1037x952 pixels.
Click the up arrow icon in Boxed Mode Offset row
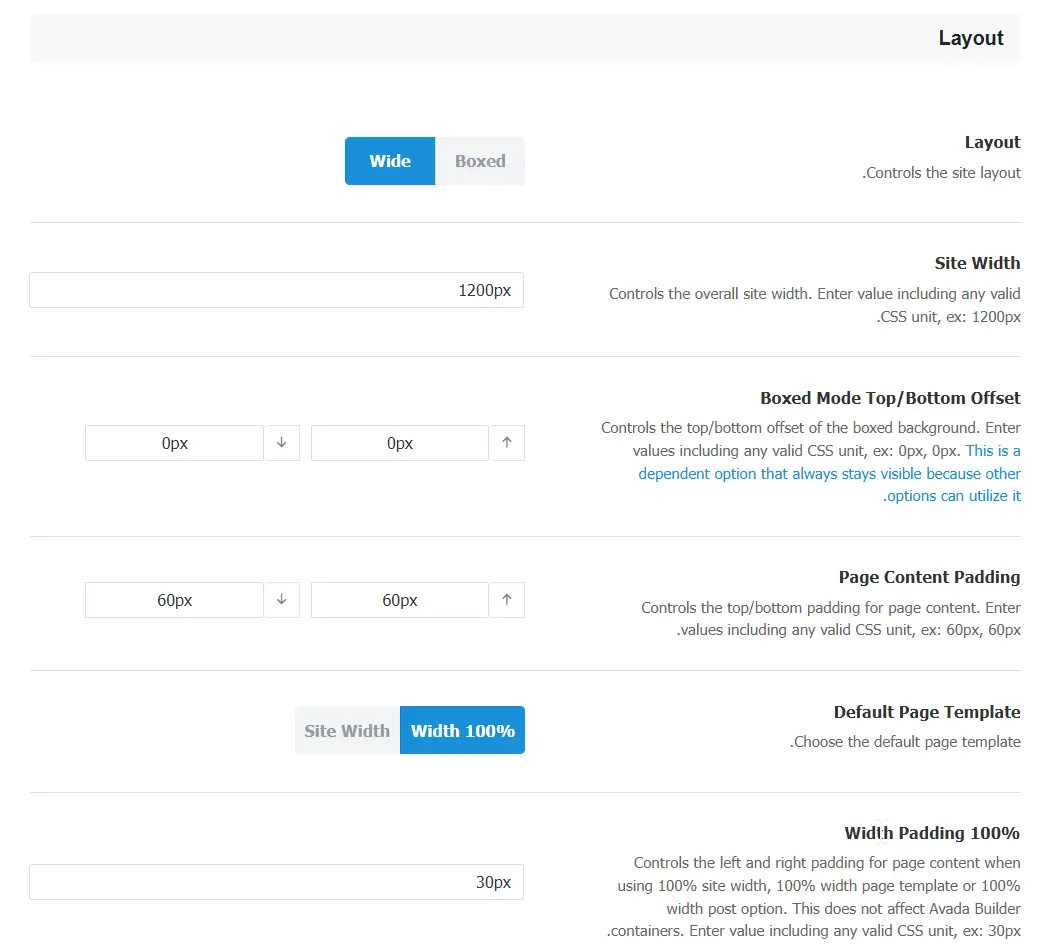click(x=507, y=443)
